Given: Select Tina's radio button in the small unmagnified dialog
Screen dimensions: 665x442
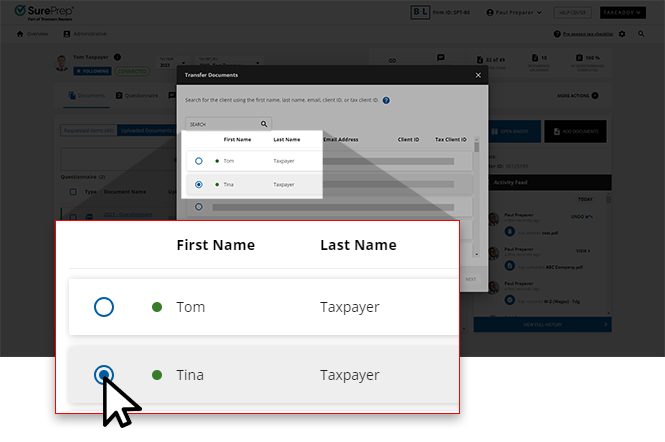Looking at the screenshot, I should pyautogui.click(x=198, y=185).
